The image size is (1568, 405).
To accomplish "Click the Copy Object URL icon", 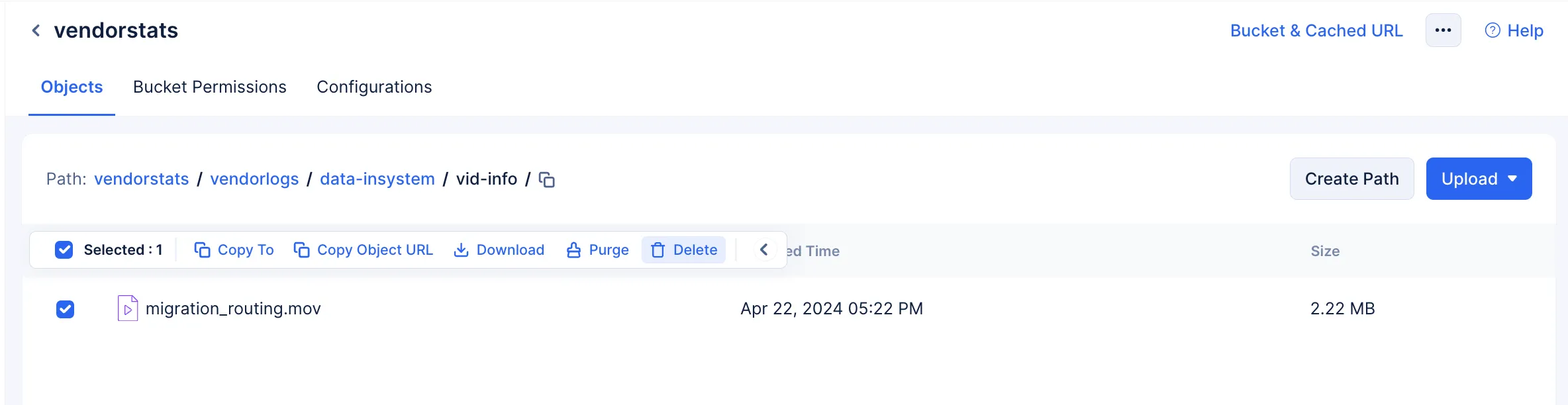I will coord(301,249).
